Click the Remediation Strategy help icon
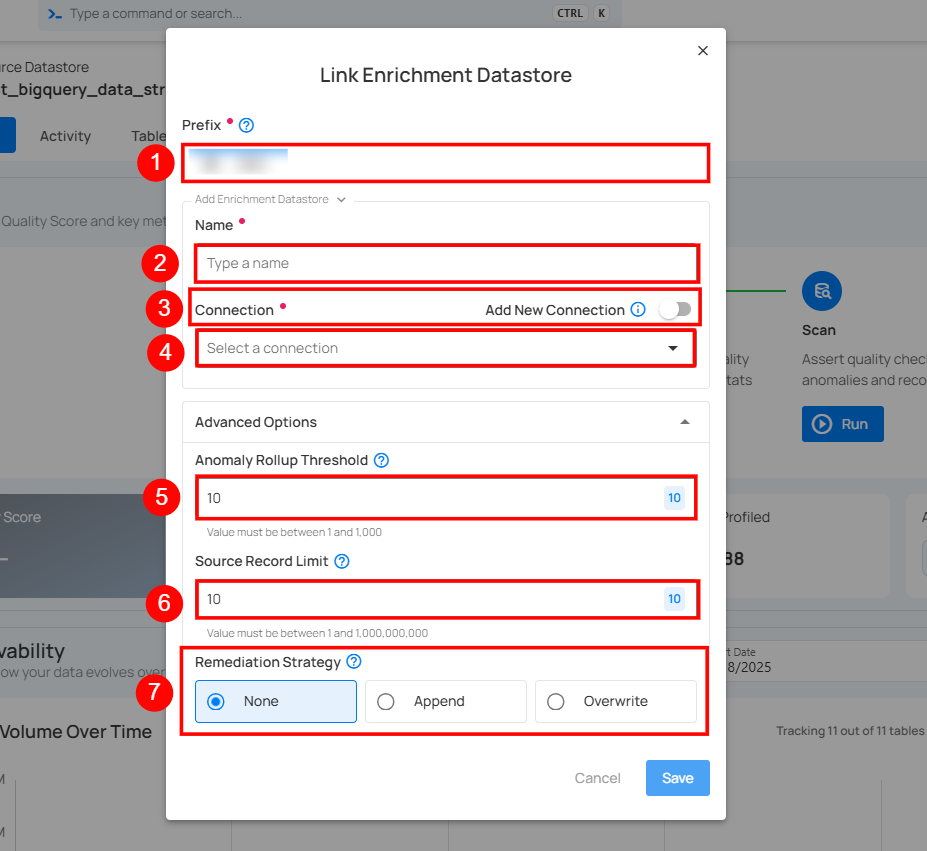This screenshot has width=927, height=851. click(353, 662)
